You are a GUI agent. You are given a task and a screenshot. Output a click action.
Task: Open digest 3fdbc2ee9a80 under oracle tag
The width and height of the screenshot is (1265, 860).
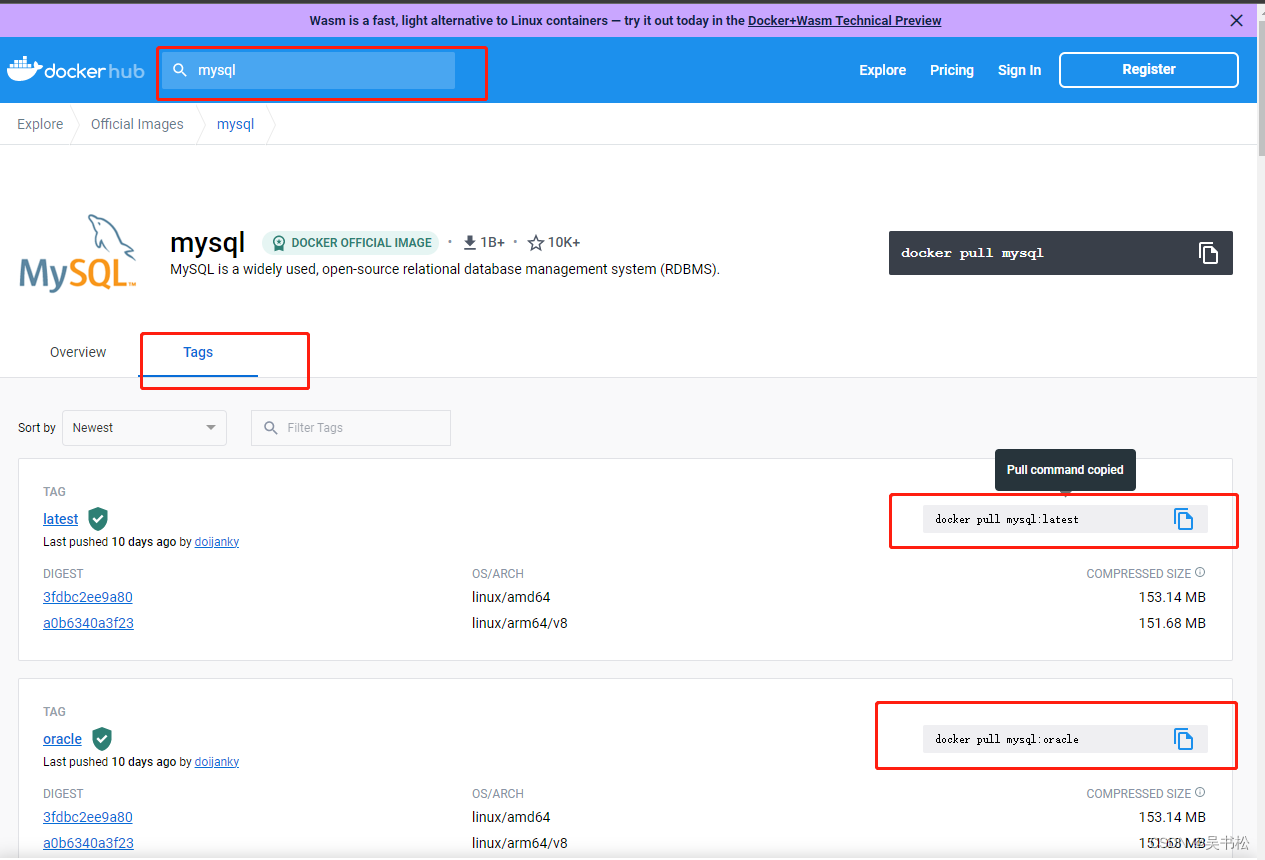click(x=88, y=817)
